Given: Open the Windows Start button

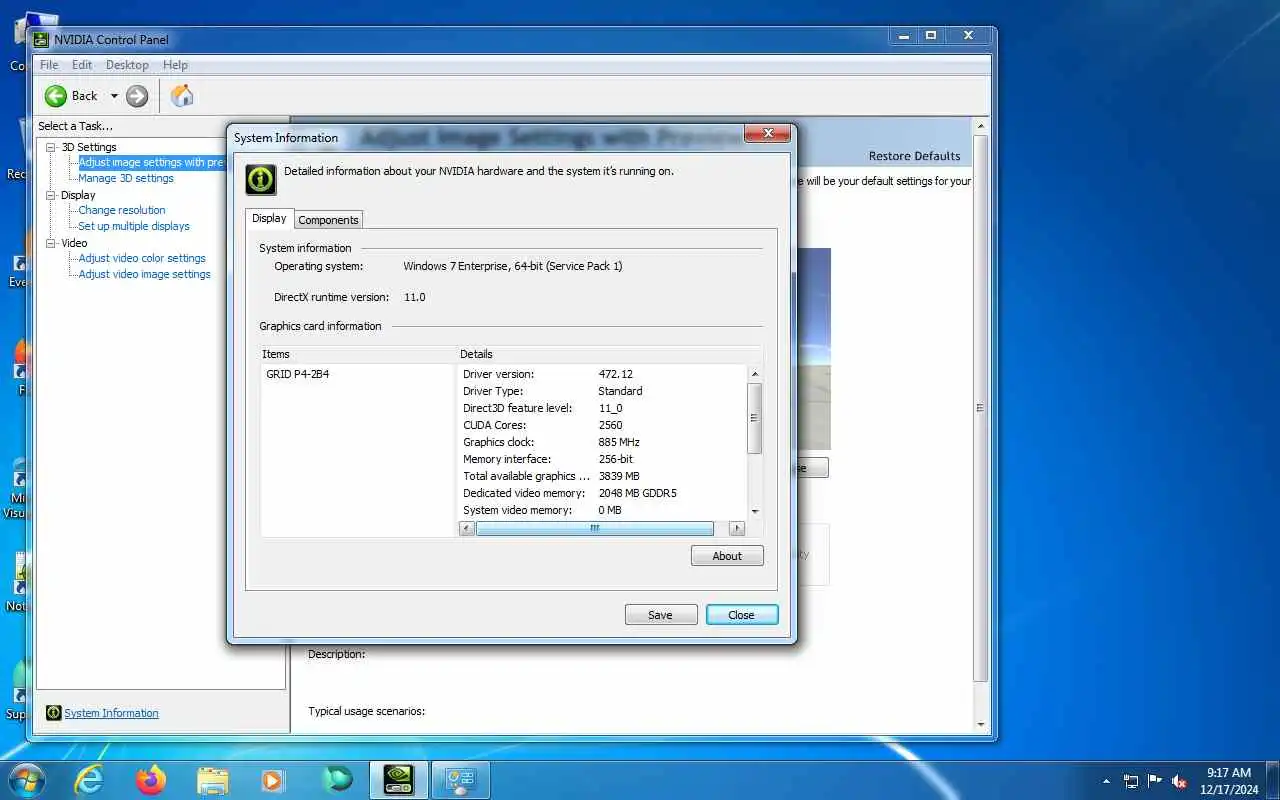Looking at the screenshot, I should click(25, 780).
